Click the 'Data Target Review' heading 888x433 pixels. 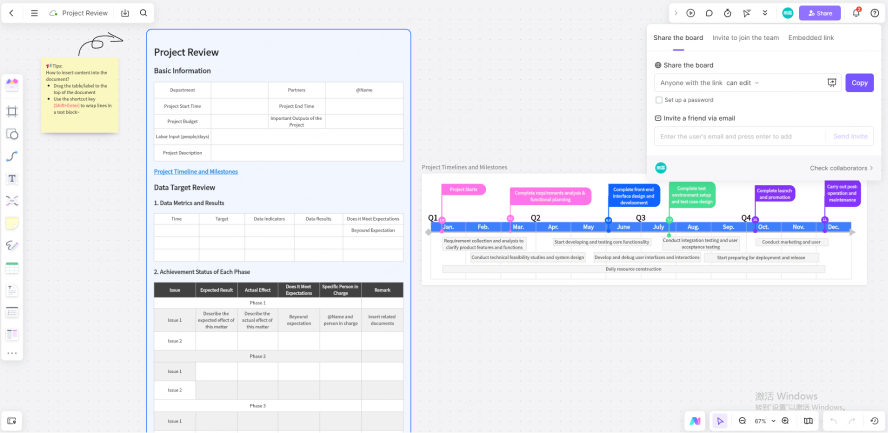click(185, 187)
